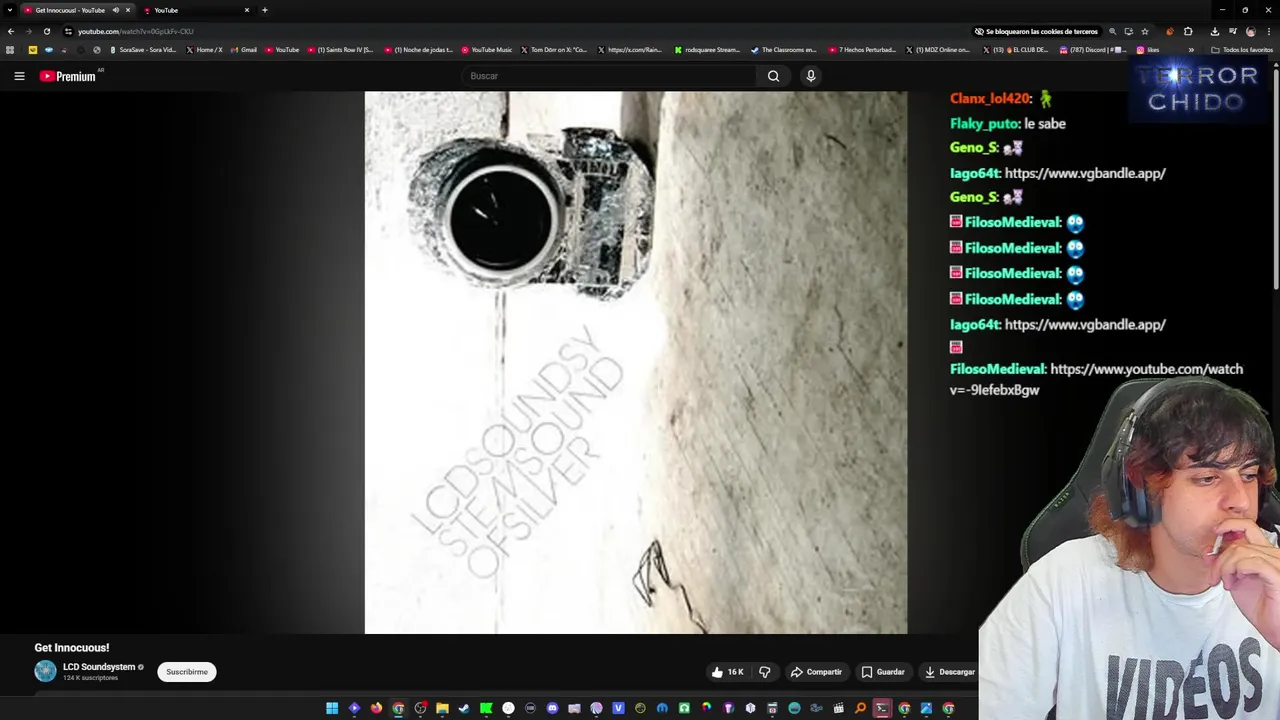Dislike the video with thumbs-down
Screen dimensions: 1280x720
click(765, 672)
